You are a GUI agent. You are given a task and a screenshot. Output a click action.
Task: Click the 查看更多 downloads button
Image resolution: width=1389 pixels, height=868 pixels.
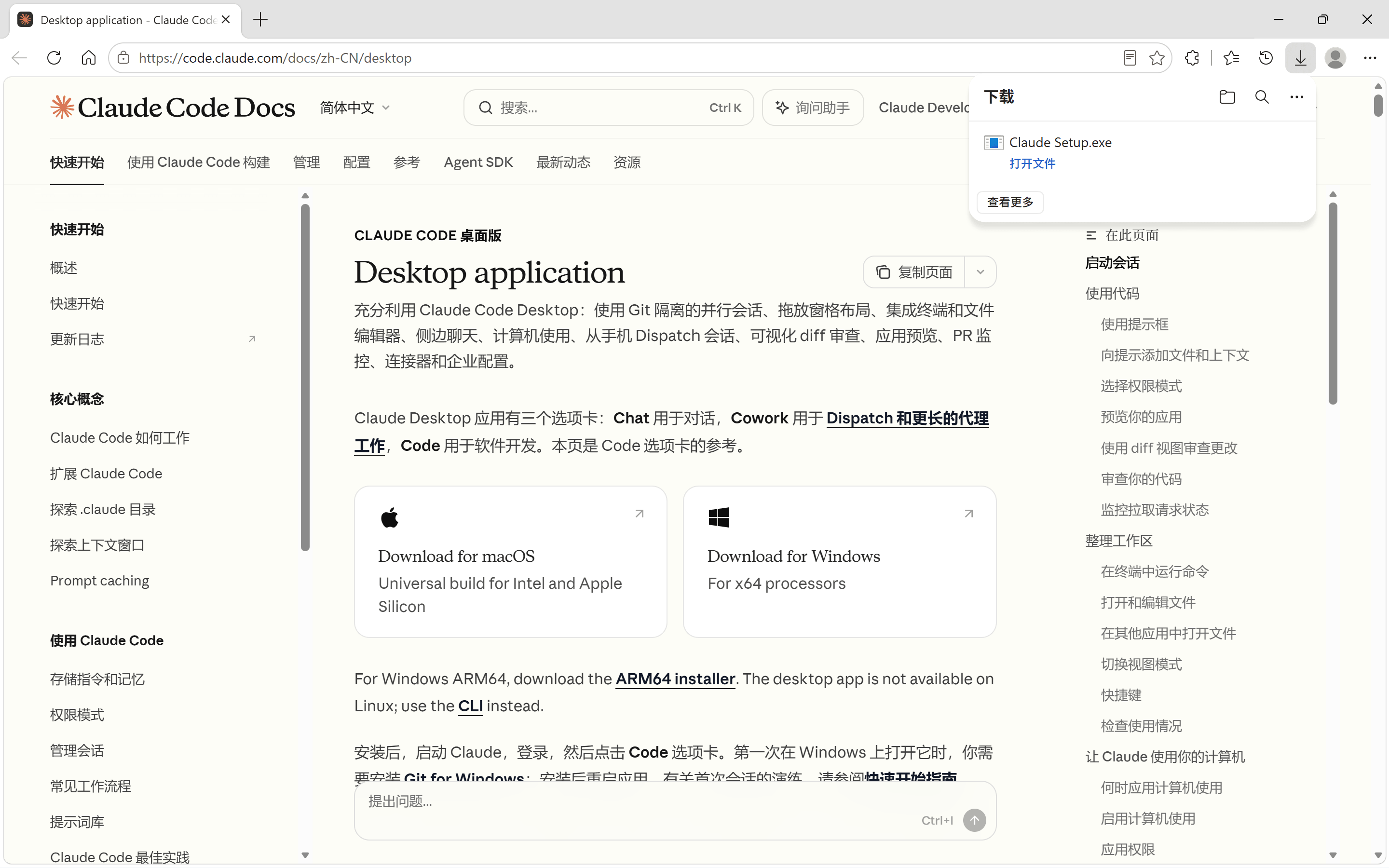(x=1010, y=202)
